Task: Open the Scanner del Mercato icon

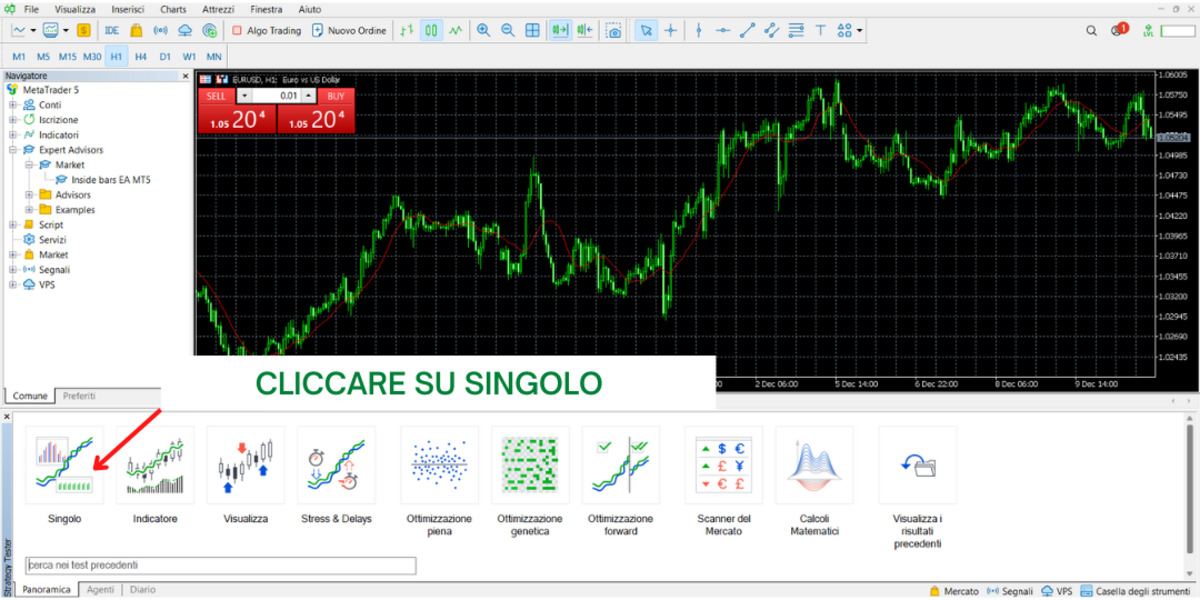Action: click(724, 466)
